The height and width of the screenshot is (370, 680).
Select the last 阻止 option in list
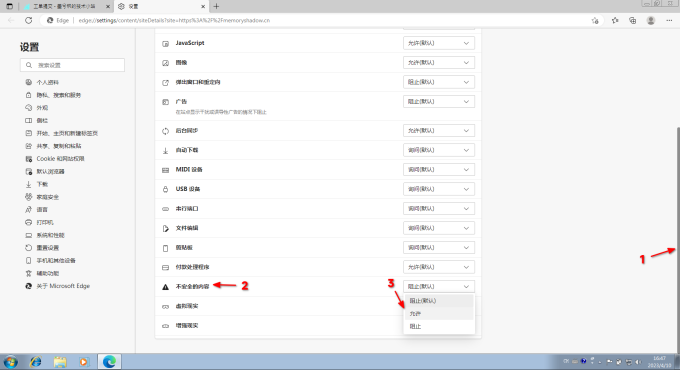tap(439, 327)
